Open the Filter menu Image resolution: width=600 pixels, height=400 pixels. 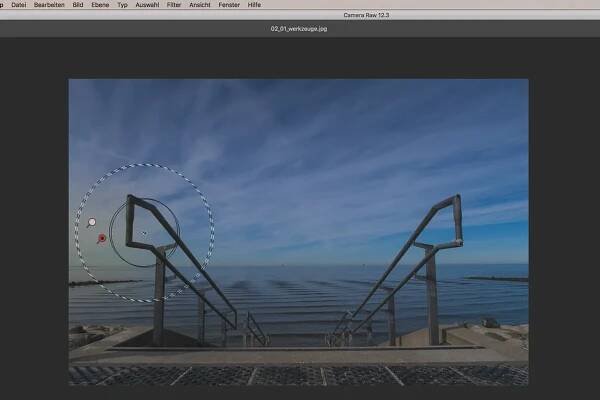173,5
